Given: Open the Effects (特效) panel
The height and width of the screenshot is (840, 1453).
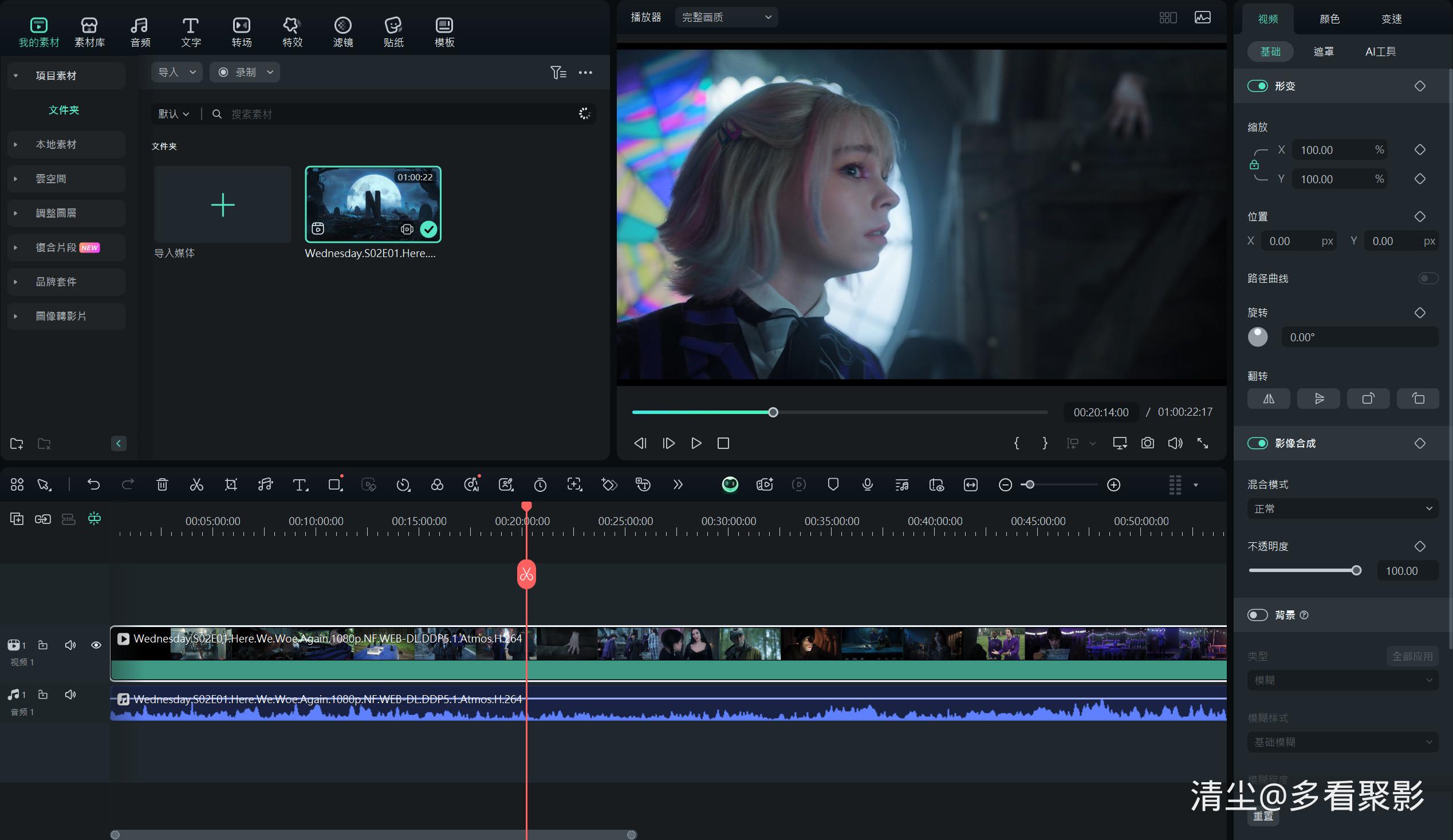Looking at the screenshot, I should 292,31.
